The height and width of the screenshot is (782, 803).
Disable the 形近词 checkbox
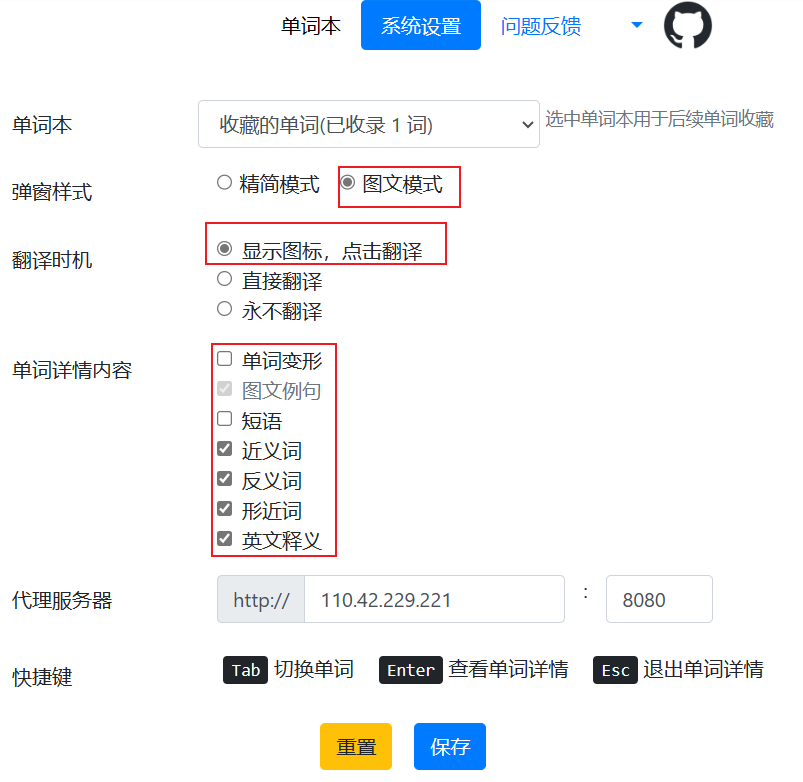point(225,509)
